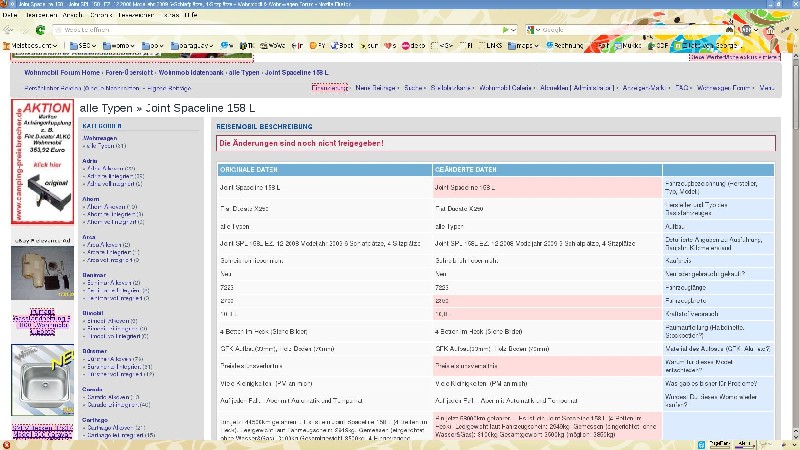Open the address bar history dropdown arrow
800x450 pixels.
[513, 30]
